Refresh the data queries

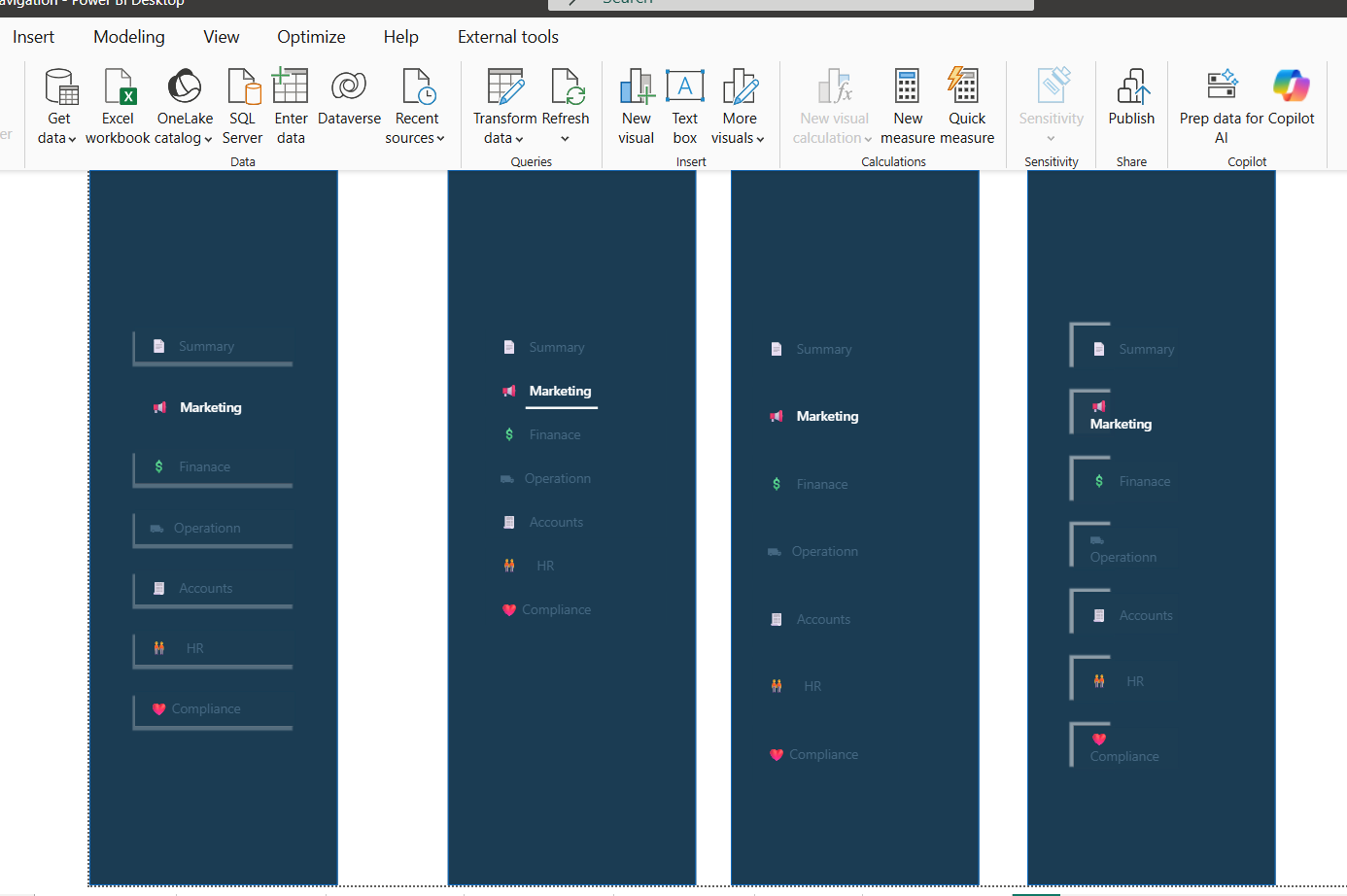point(566,86)
